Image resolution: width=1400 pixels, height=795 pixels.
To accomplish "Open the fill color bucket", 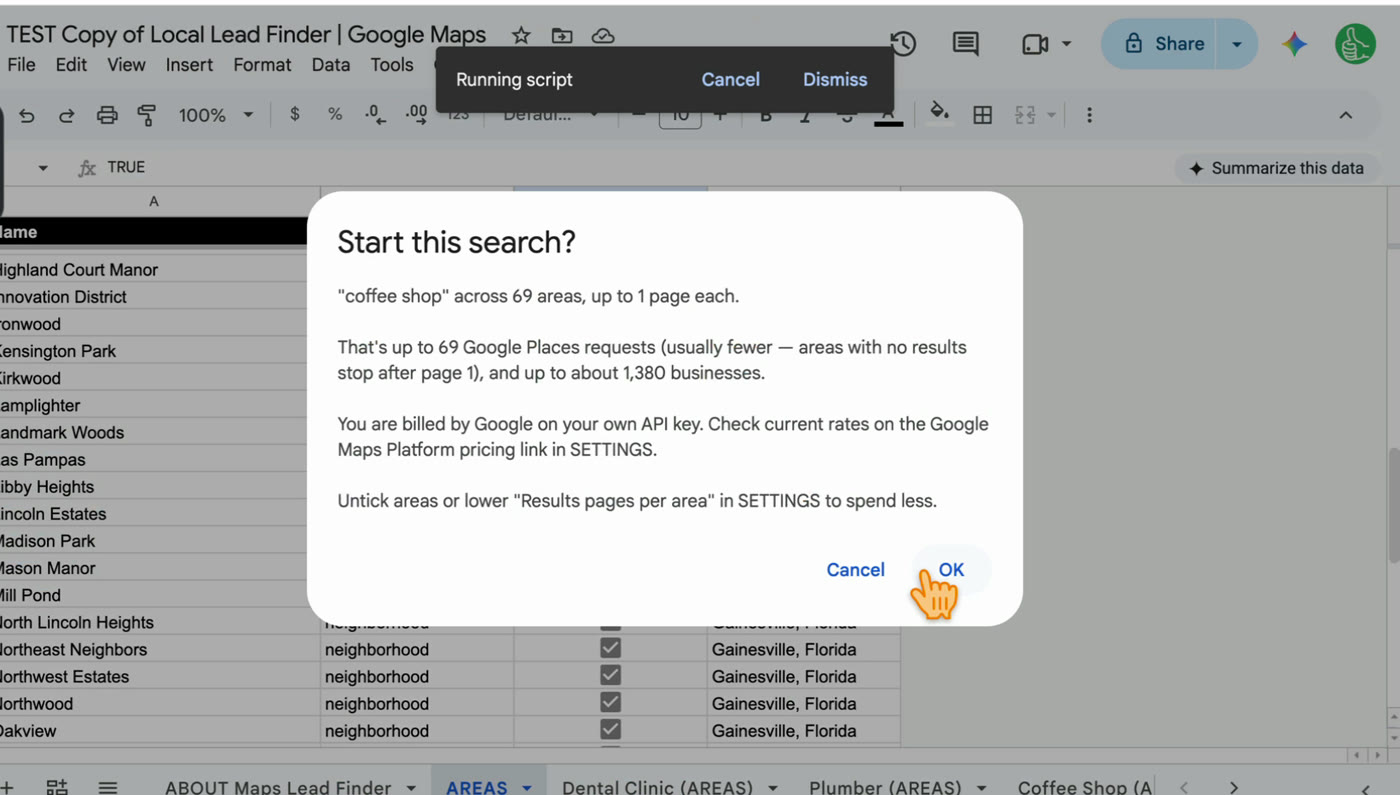I will click(x=939, y=112).
